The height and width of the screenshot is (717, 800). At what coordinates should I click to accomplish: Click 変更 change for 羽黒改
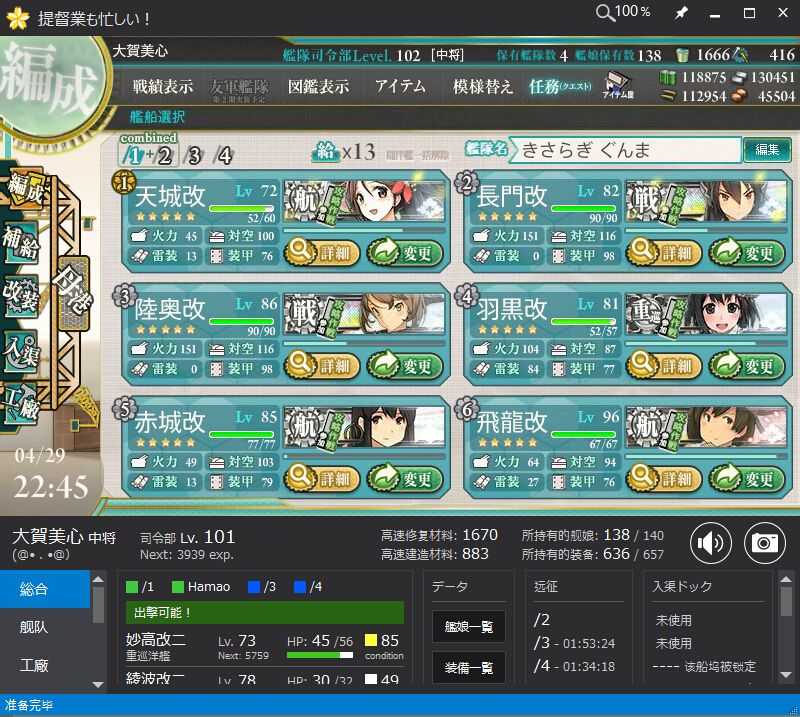[x=746, y=365]
